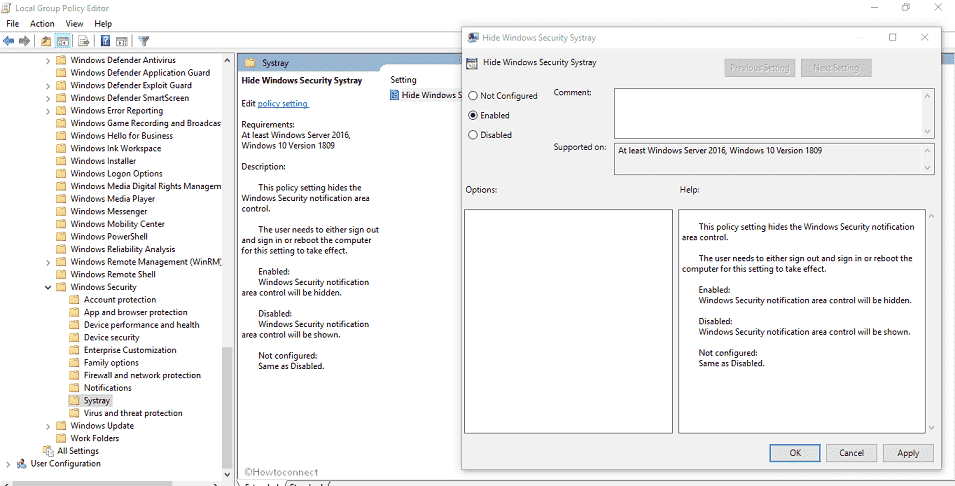Click the folder icon for Windows Installer

click(61, 161)
